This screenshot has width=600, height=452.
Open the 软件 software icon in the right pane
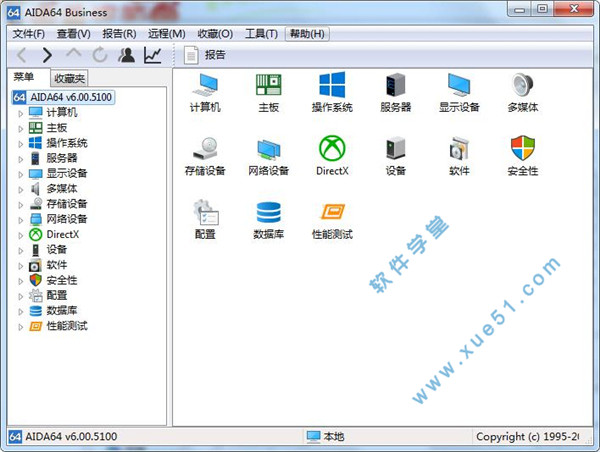click(459, 156)
